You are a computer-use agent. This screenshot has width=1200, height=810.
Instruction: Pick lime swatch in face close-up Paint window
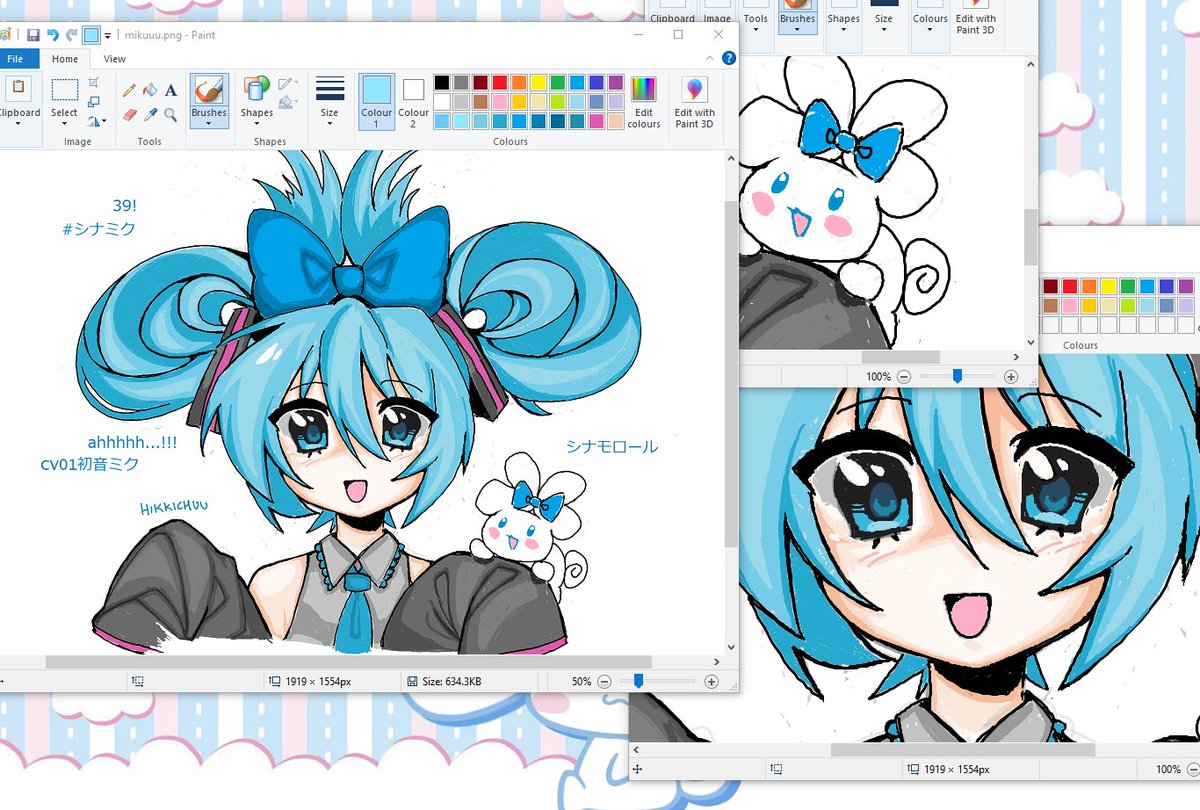1128,305
